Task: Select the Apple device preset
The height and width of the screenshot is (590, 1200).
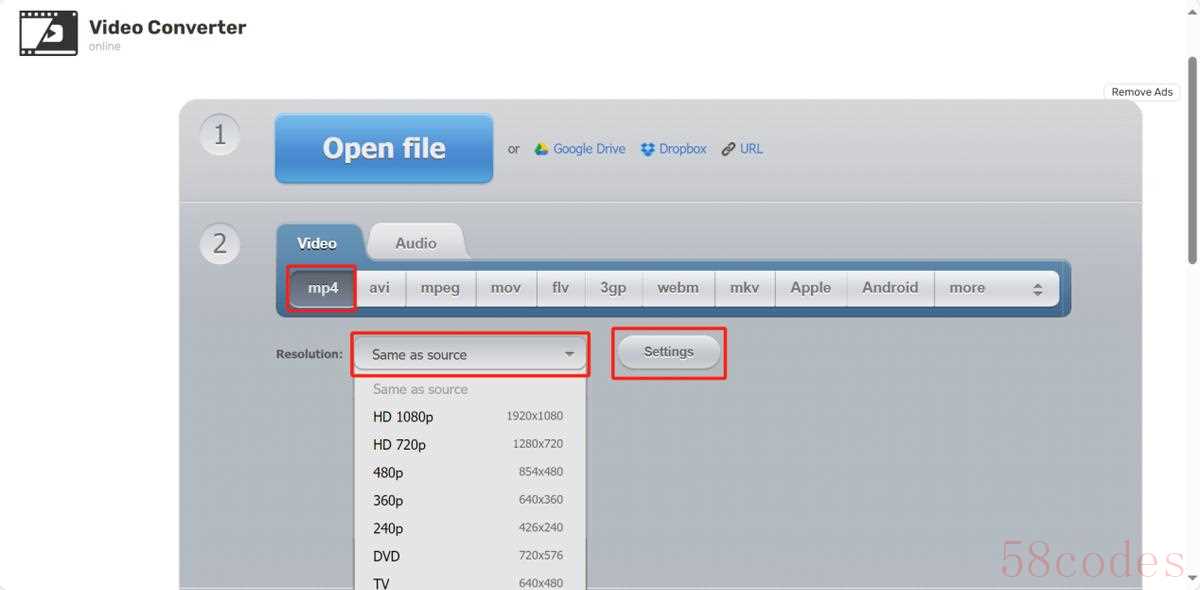Action: click(811, 288)
